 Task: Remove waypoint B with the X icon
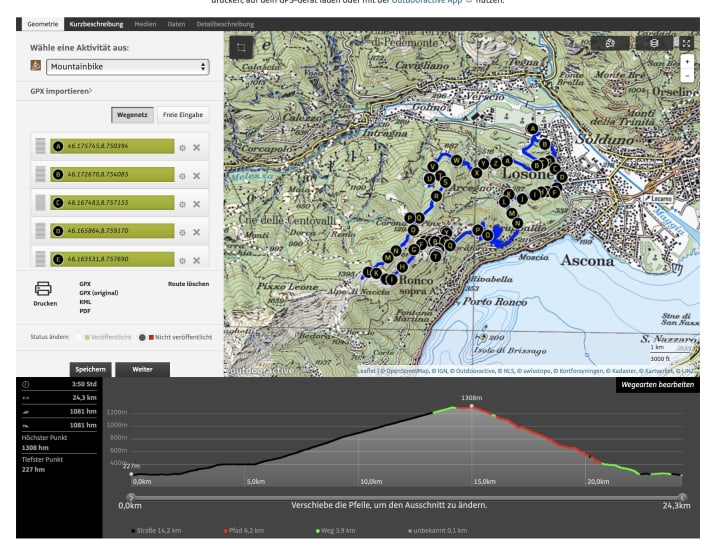[x=196, y=175]
